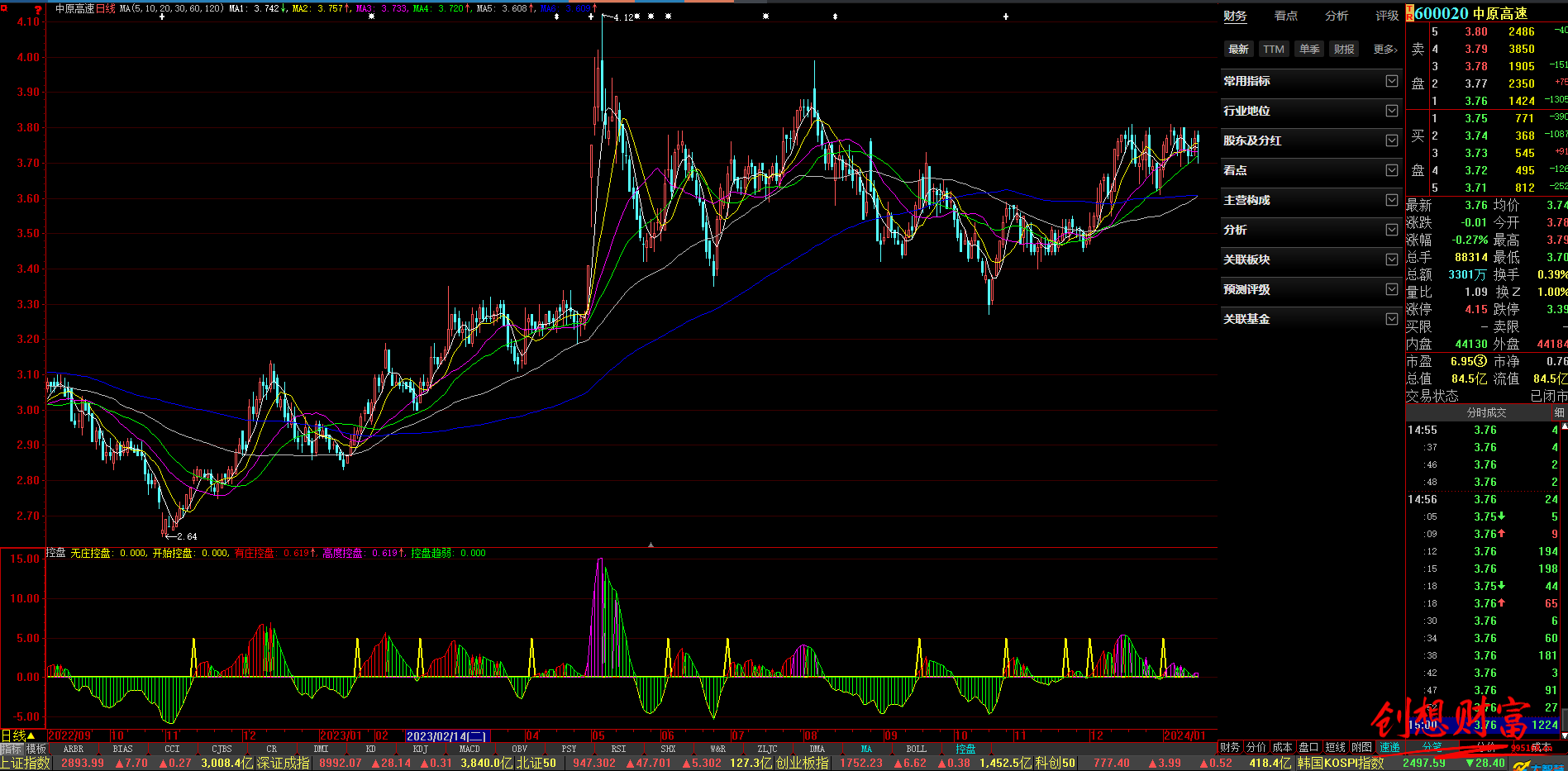
Task: Select the 模板 tab at bottom left
Action: coord(36,749)
